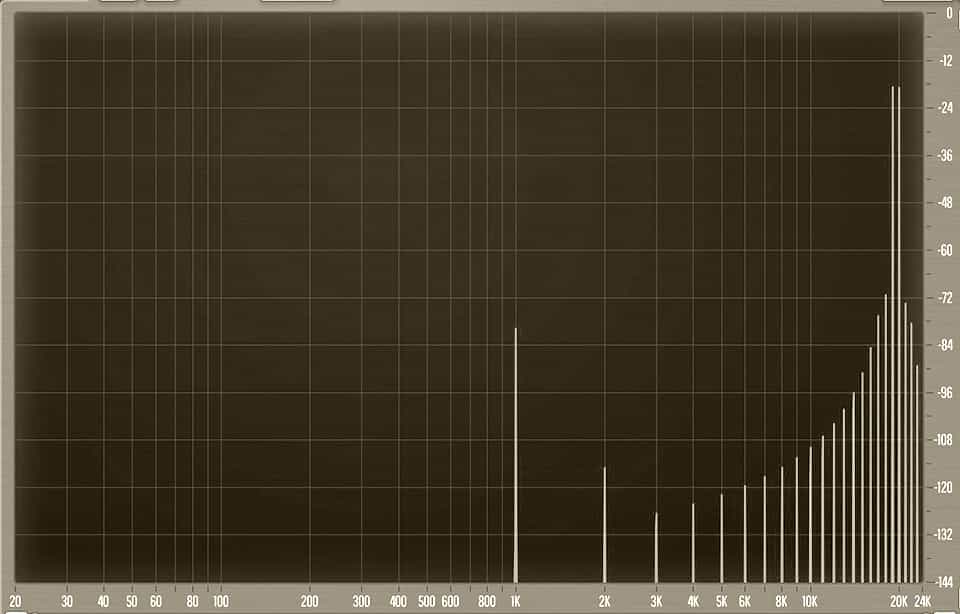This screenshot has height=614, width=960.
Task: Select the 24K frequency axis label
Action: coord(923,601)
